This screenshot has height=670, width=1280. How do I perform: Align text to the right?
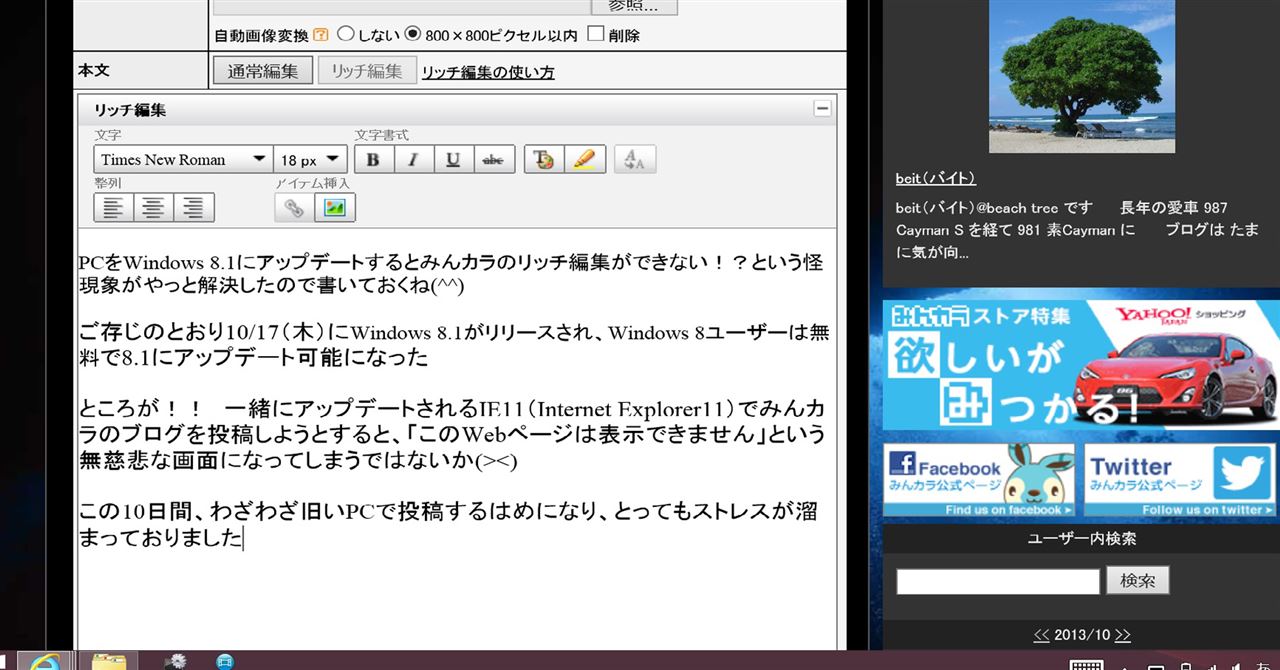[194, 207]
